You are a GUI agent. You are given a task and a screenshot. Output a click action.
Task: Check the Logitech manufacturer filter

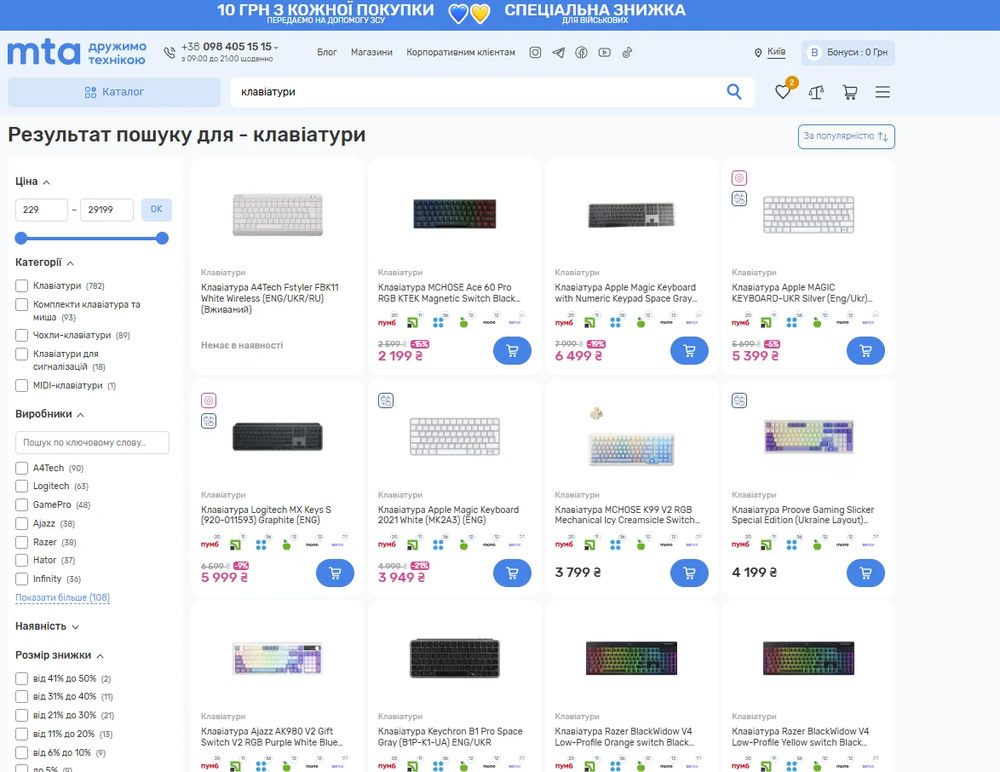[22, 486]
